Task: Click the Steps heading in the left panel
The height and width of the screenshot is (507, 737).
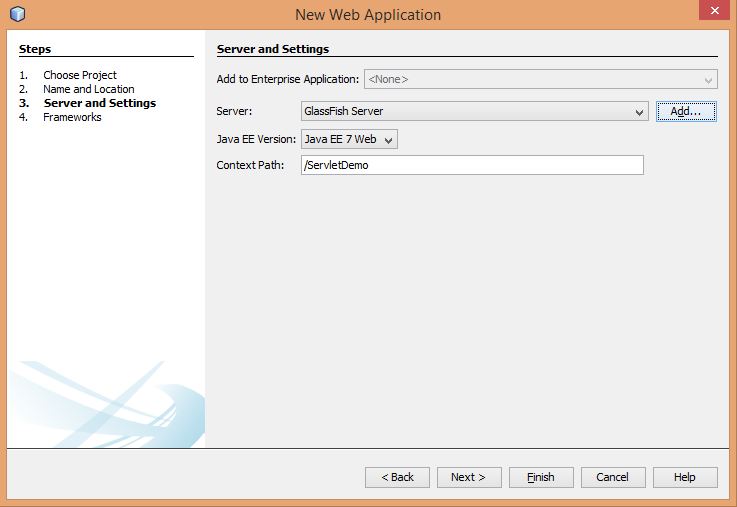Action: [x=35, y=49]
